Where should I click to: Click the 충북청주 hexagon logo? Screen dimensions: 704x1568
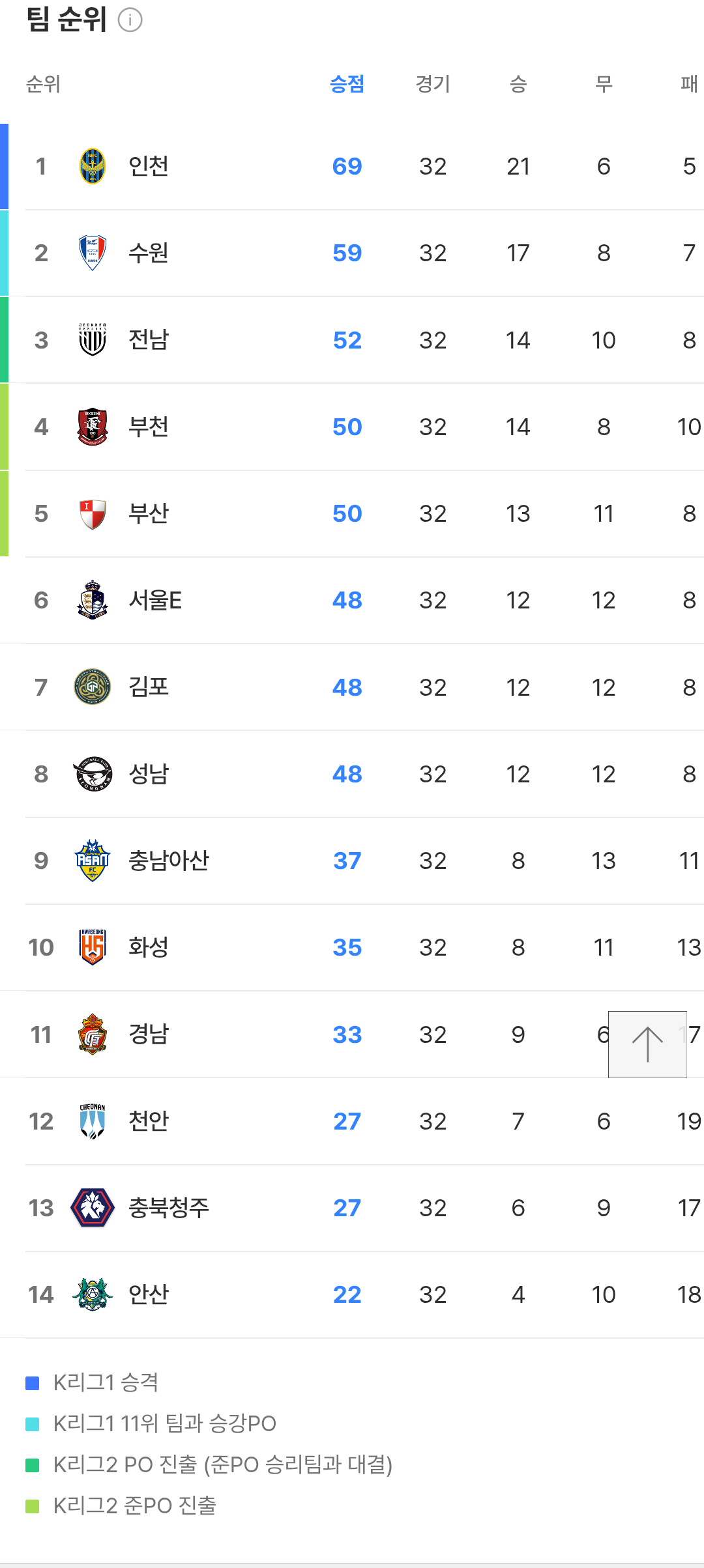pos(93,1208)
